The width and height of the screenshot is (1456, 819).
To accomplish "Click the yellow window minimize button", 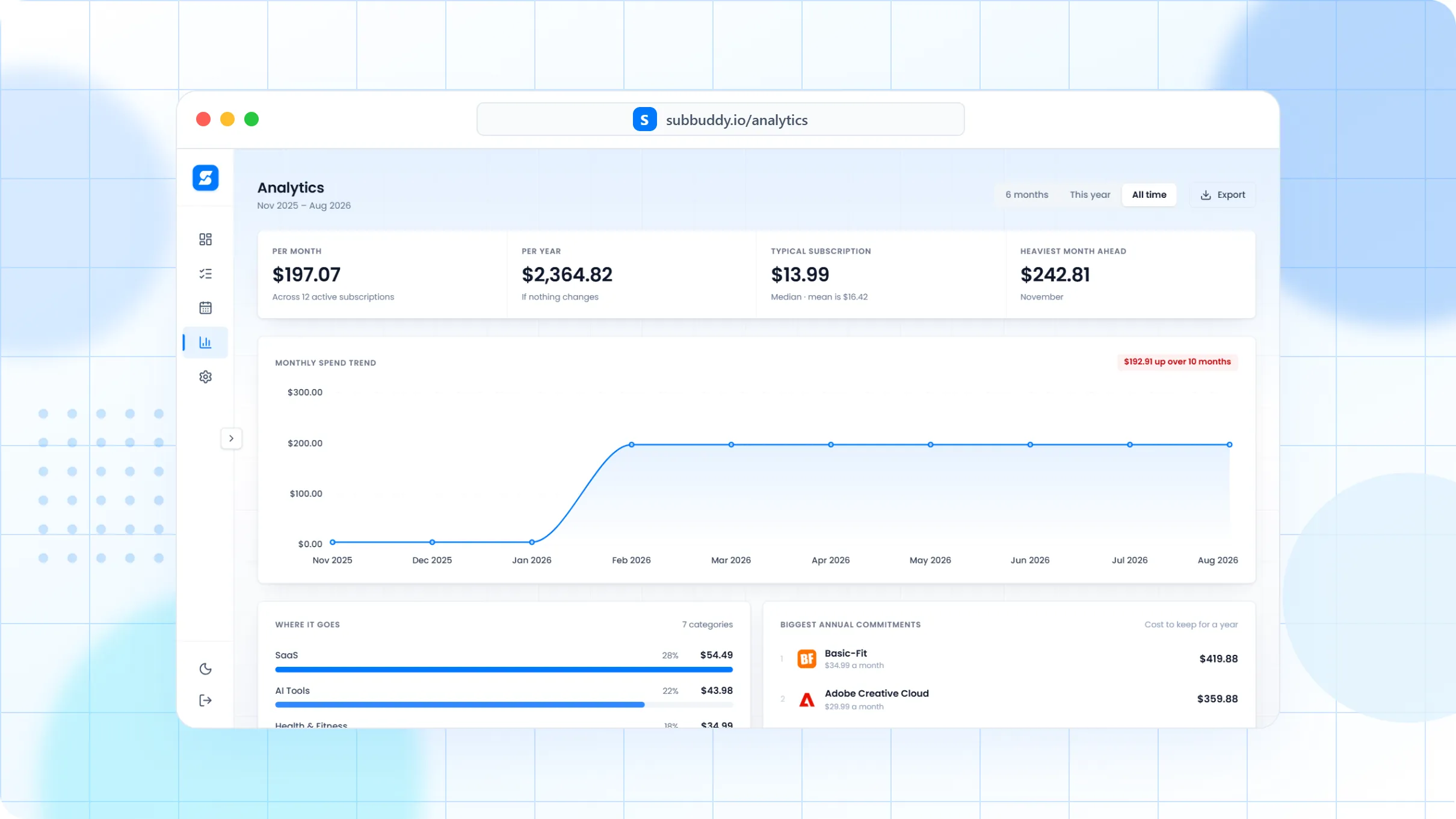I will click(x=227, y=119).
